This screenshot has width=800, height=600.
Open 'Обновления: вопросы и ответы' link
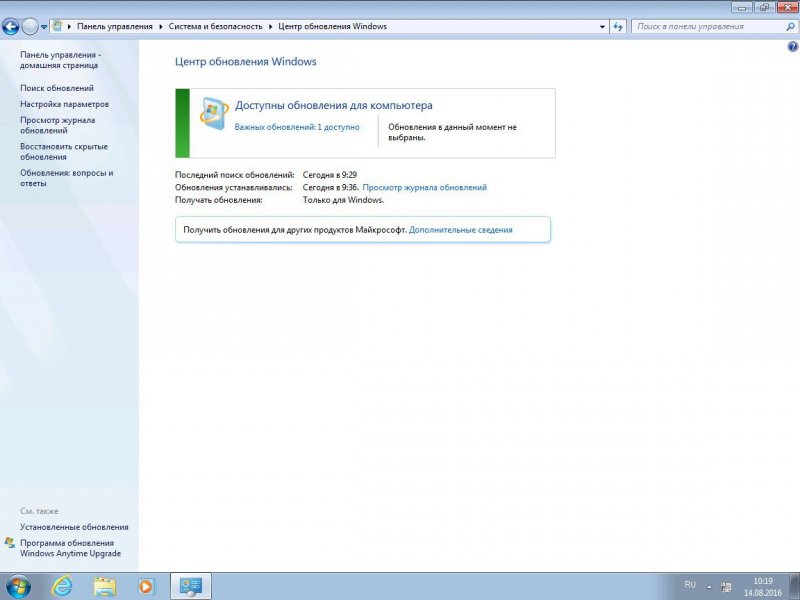pos(67,178)
